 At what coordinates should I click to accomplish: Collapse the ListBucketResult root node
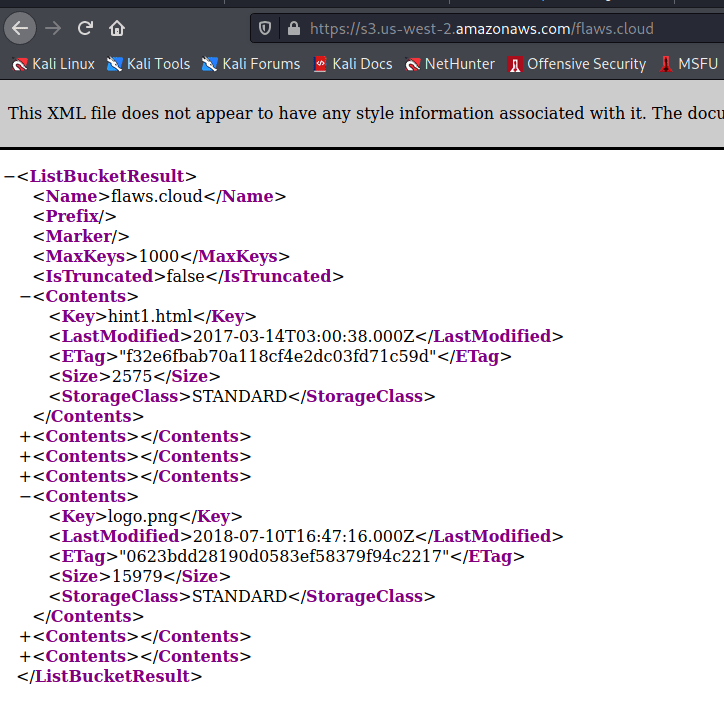(9, 176)
